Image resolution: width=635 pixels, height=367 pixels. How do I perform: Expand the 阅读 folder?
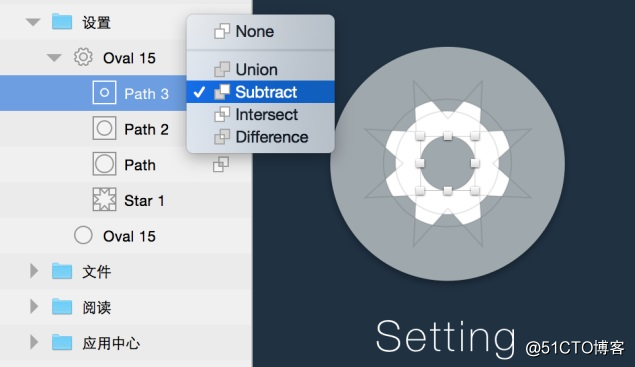click(34, 307)
